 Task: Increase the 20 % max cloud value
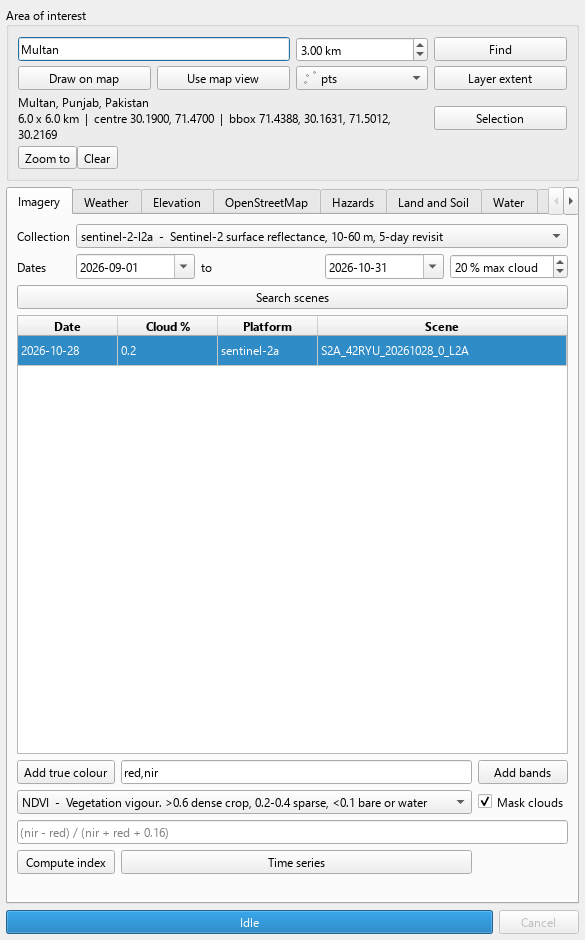point(560,263)
